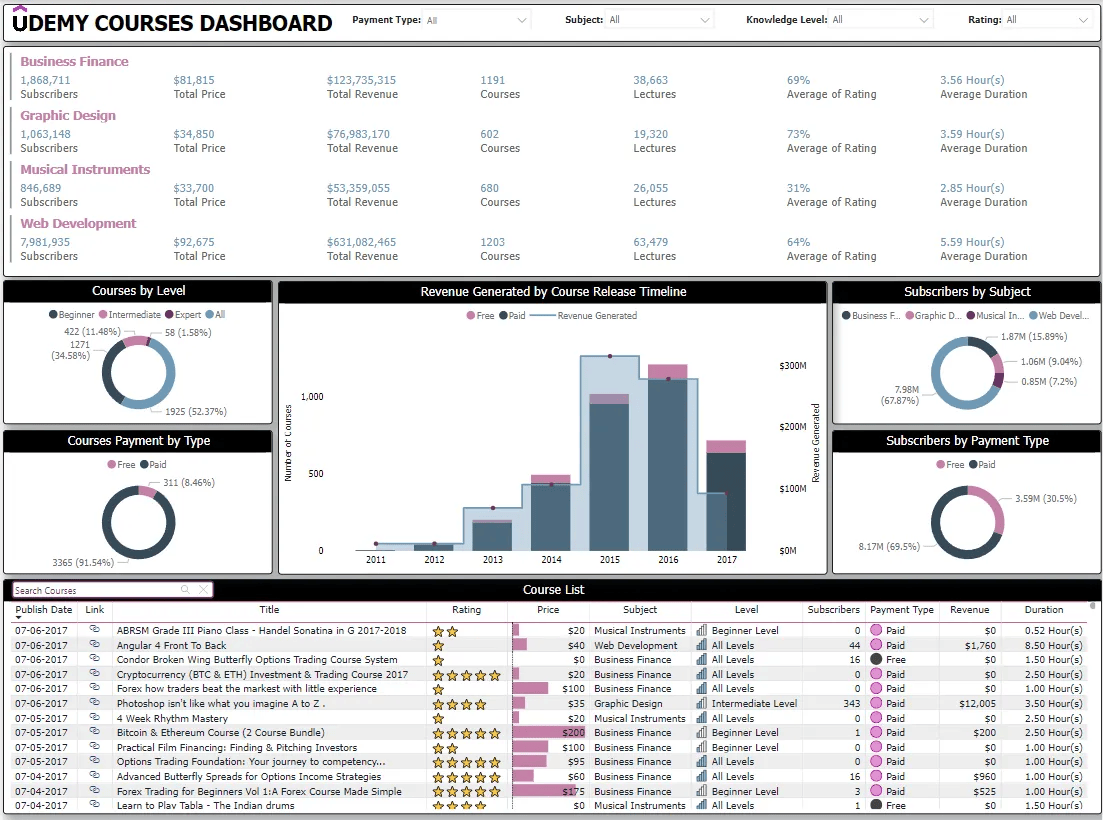Click the Musical Instruments card title

click(x=84, y=169)
